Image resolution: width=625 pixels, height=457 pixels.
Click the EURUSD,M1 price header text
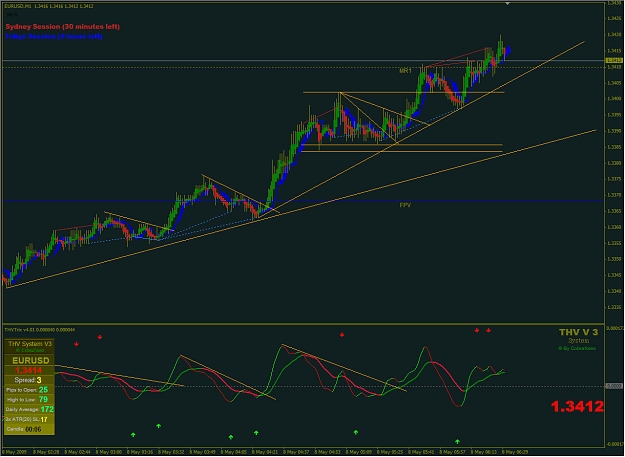pyautogui.click(x=49, y=6)
